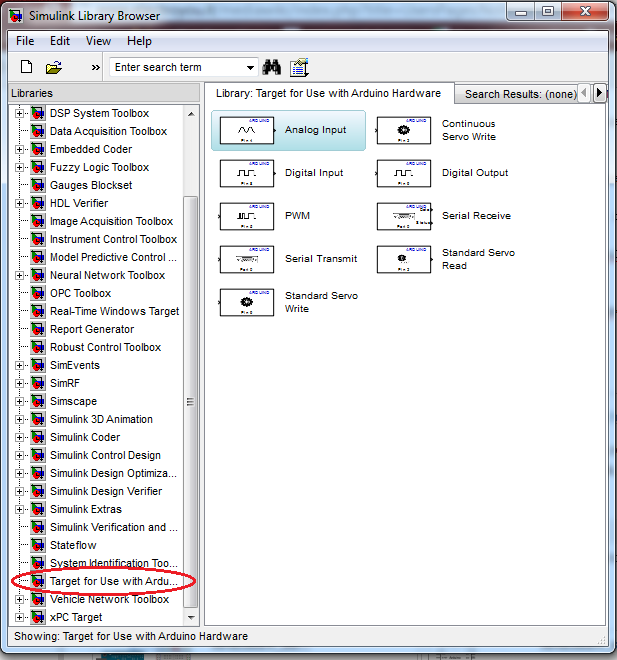Select the PWM block icon

click(246, 216)
